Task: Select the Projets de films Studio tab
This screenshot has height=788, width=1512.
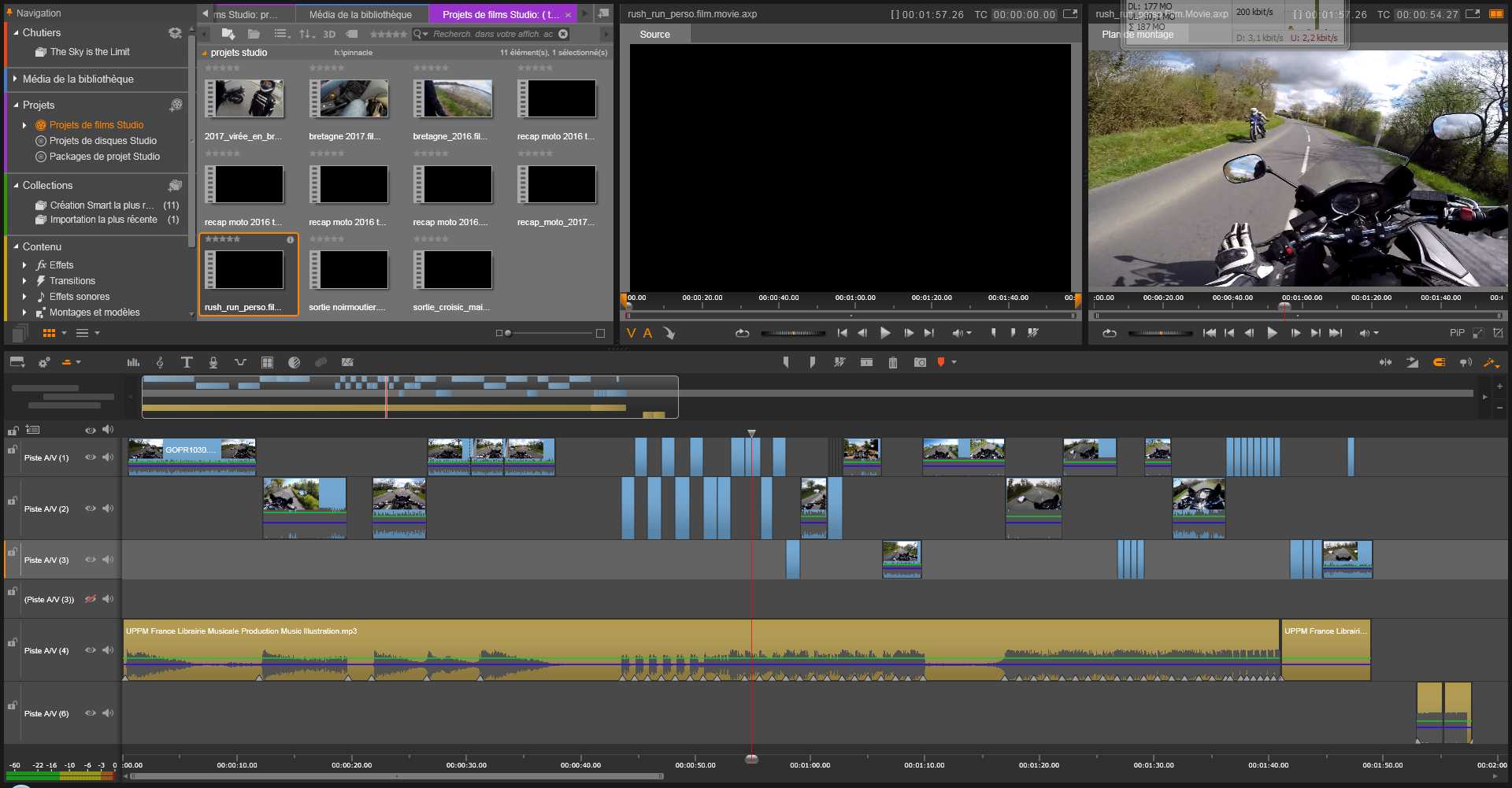Action: (x=501, y=14)
